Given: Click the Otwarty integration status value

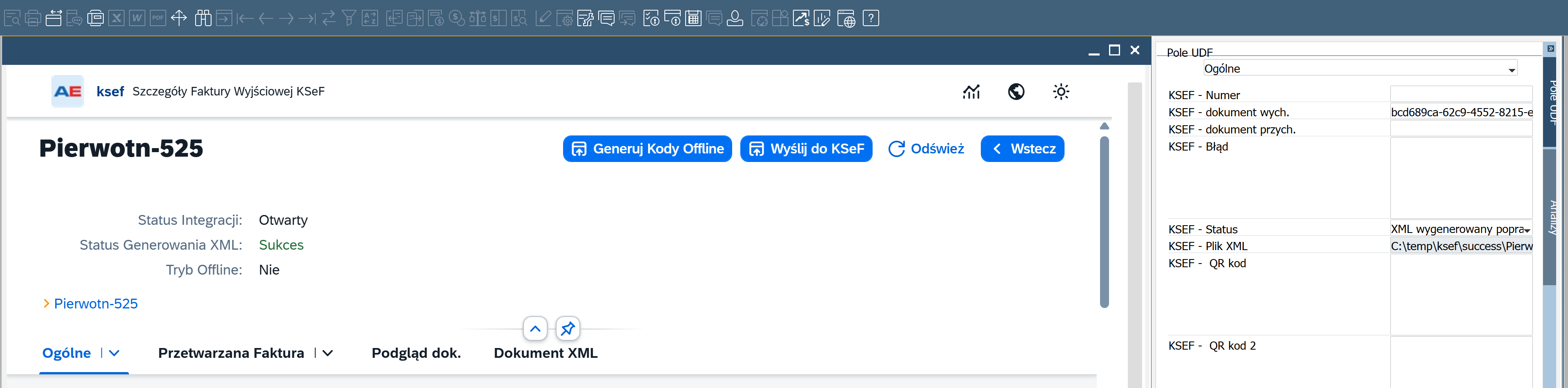Looking at the screenshot, I should pos(283,220).
